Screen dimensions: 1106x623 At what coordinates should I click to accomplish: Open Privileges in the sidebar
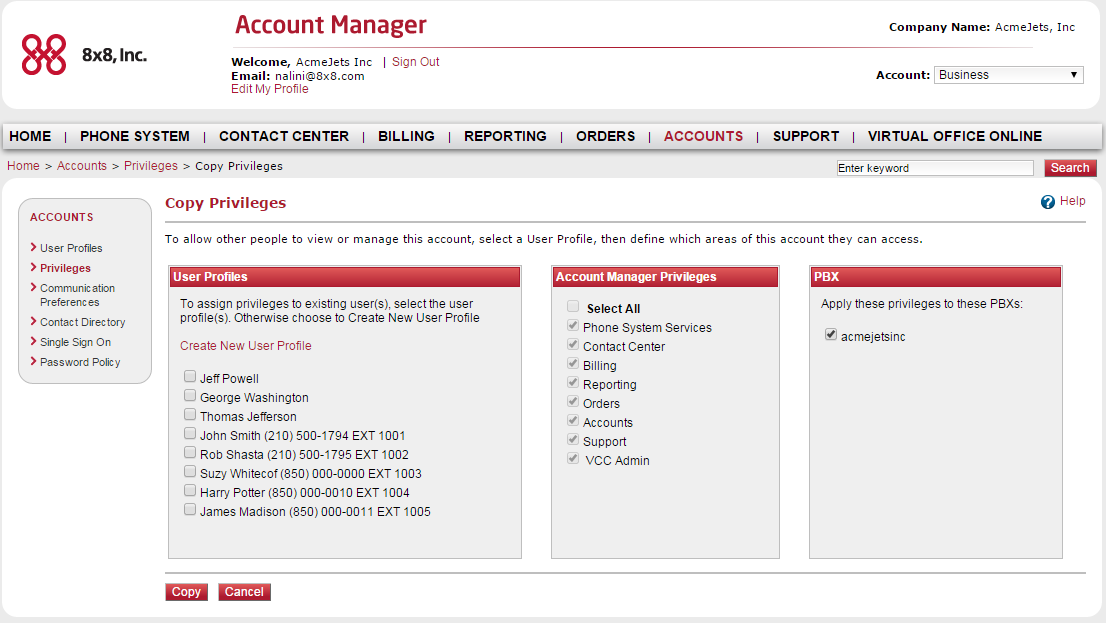coord(65,268)
